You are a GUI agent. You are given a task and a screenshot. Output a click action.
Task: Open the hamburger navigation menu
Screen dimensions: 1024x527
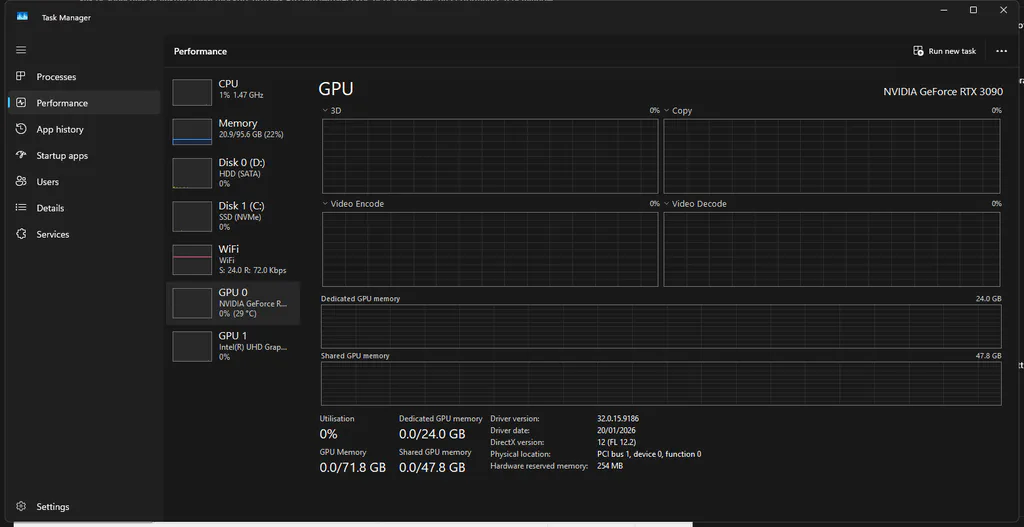coord(21,50)
